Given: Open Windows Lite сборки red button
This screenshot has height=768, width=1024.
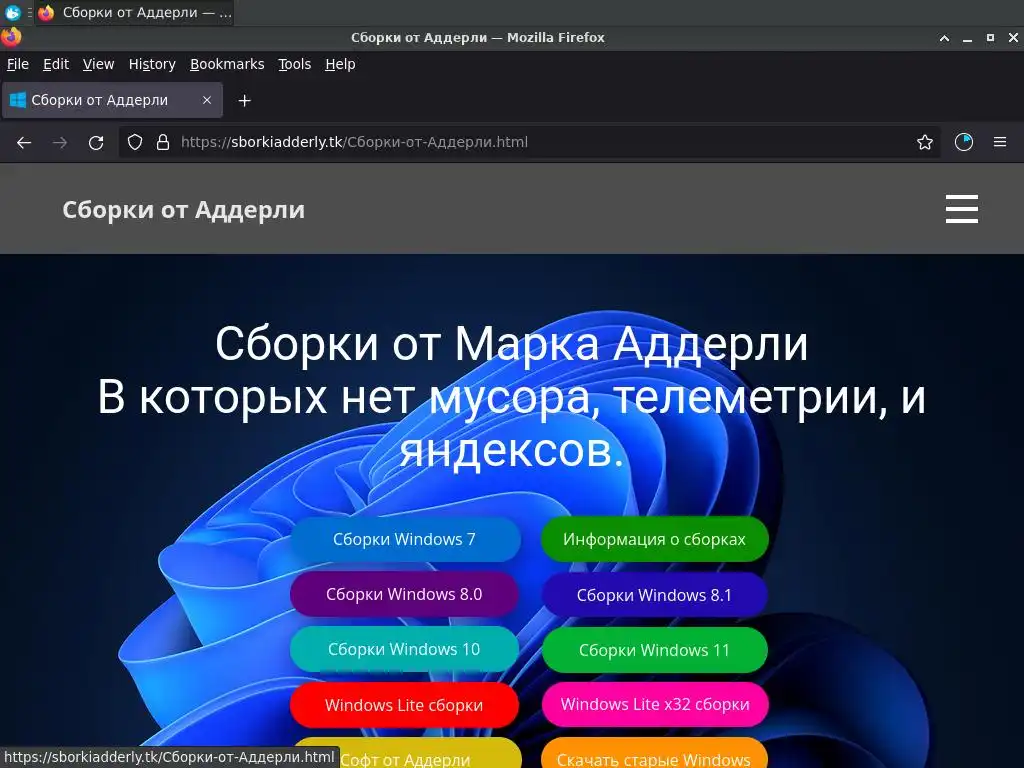Looking at the screenshot, I should [404, 705].
